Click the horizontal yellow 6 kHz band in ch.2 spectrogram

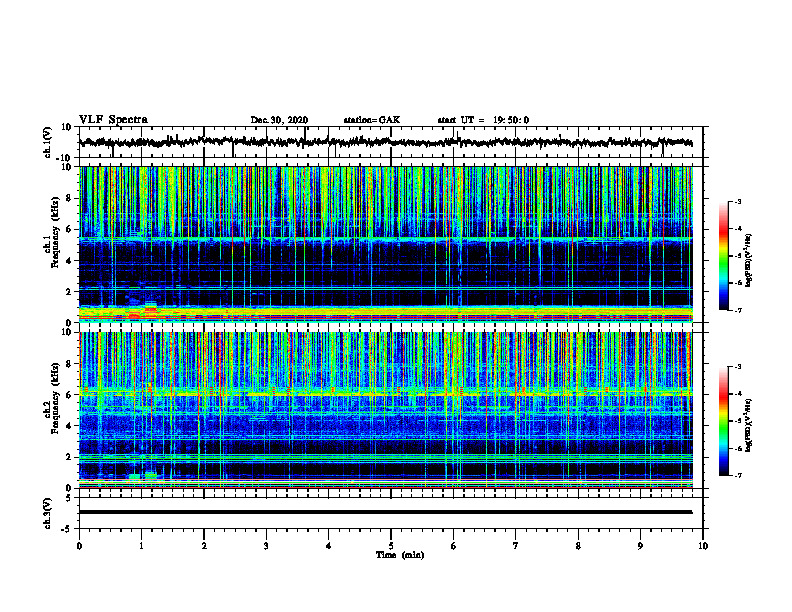386,393
